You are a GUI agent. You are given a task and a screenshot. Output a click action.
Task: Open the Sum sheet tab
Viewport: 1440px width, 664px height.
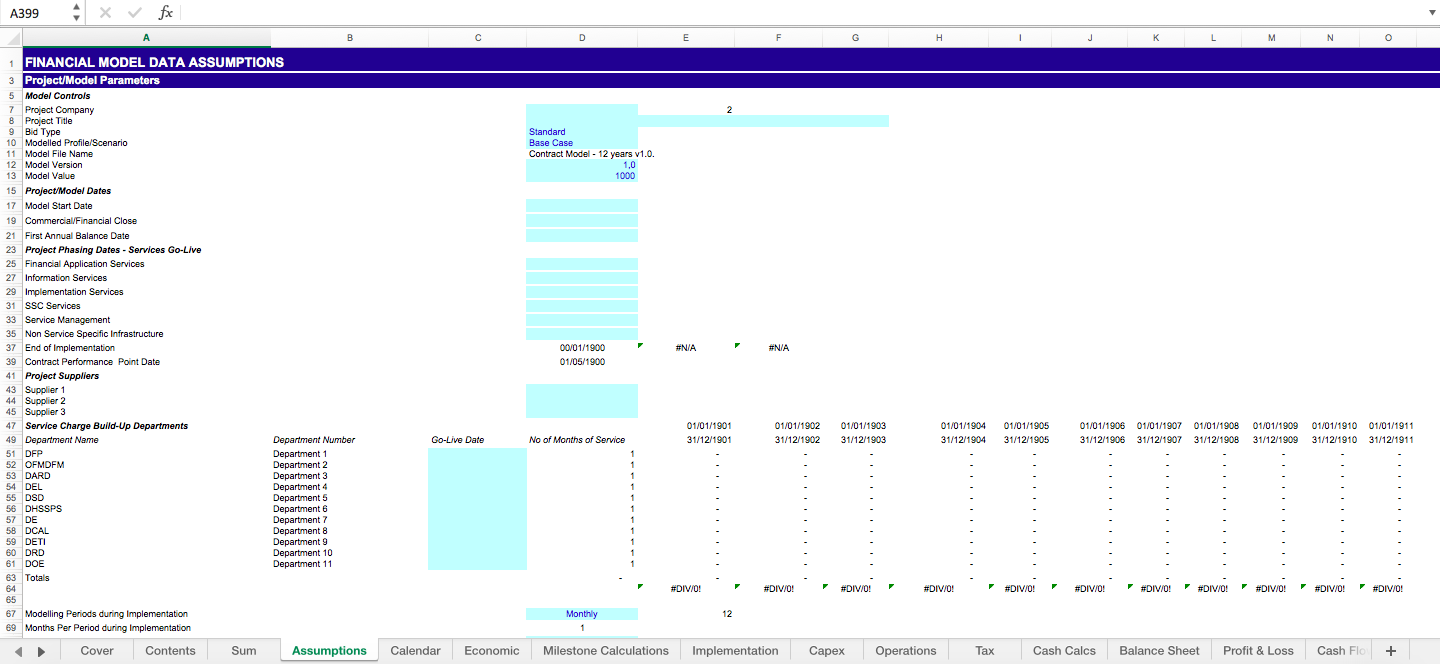click(244, 651)
